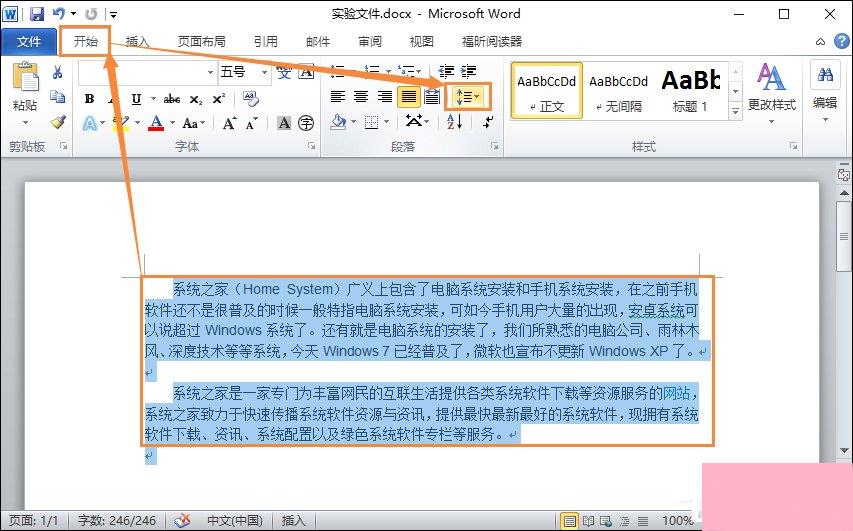The width and height of the screenshot is (853, 531).
Task: Click the Character Border boxed A icon
Action: click(307, 72)
